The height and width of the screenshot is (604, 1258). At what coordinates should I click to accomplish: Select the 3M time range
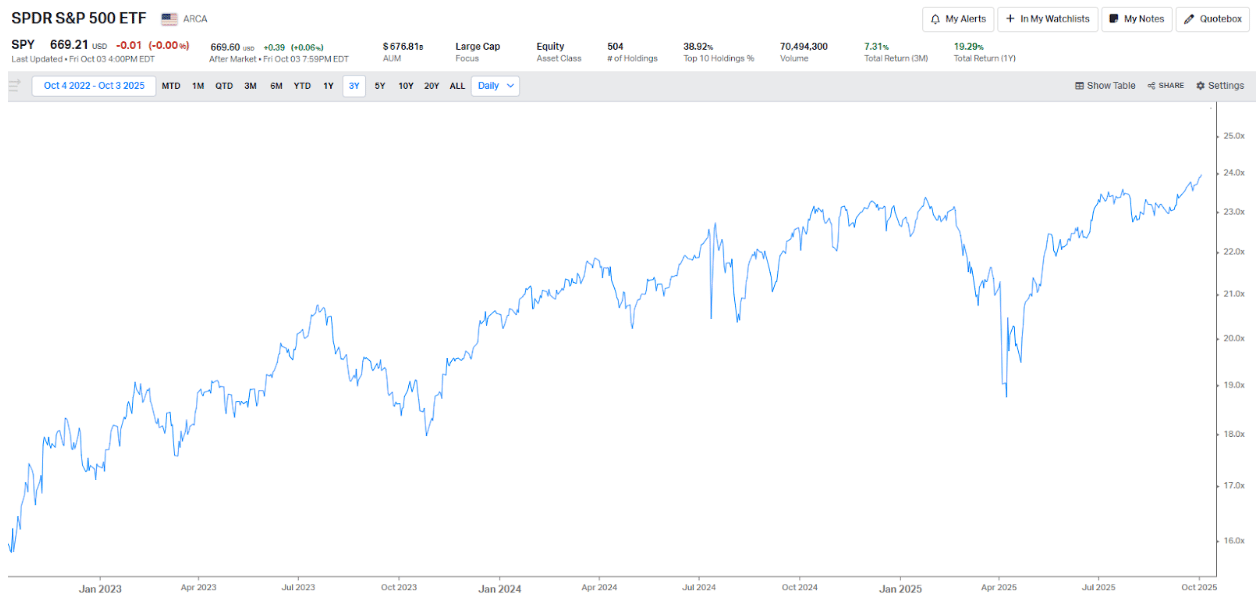pyautogui.click(x=250, y=86)
